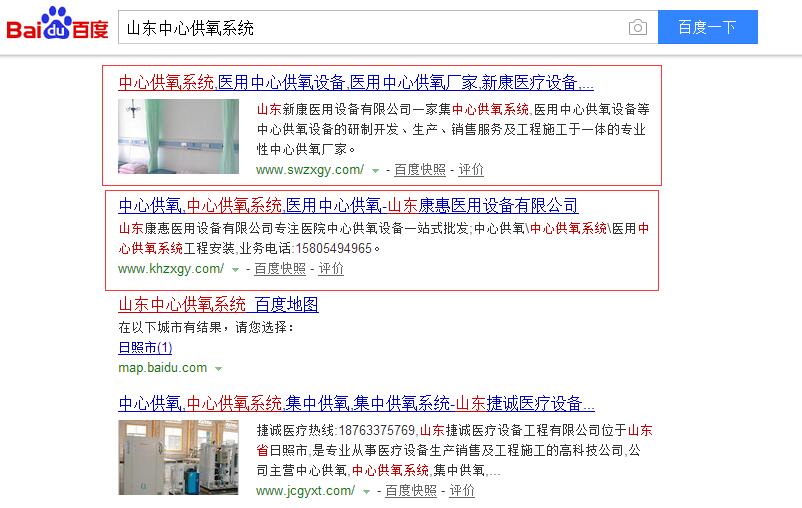The image size is (802, 508).
Task: Open the 山东捷诚医疗设备 result title link
Action: (357, 404)
